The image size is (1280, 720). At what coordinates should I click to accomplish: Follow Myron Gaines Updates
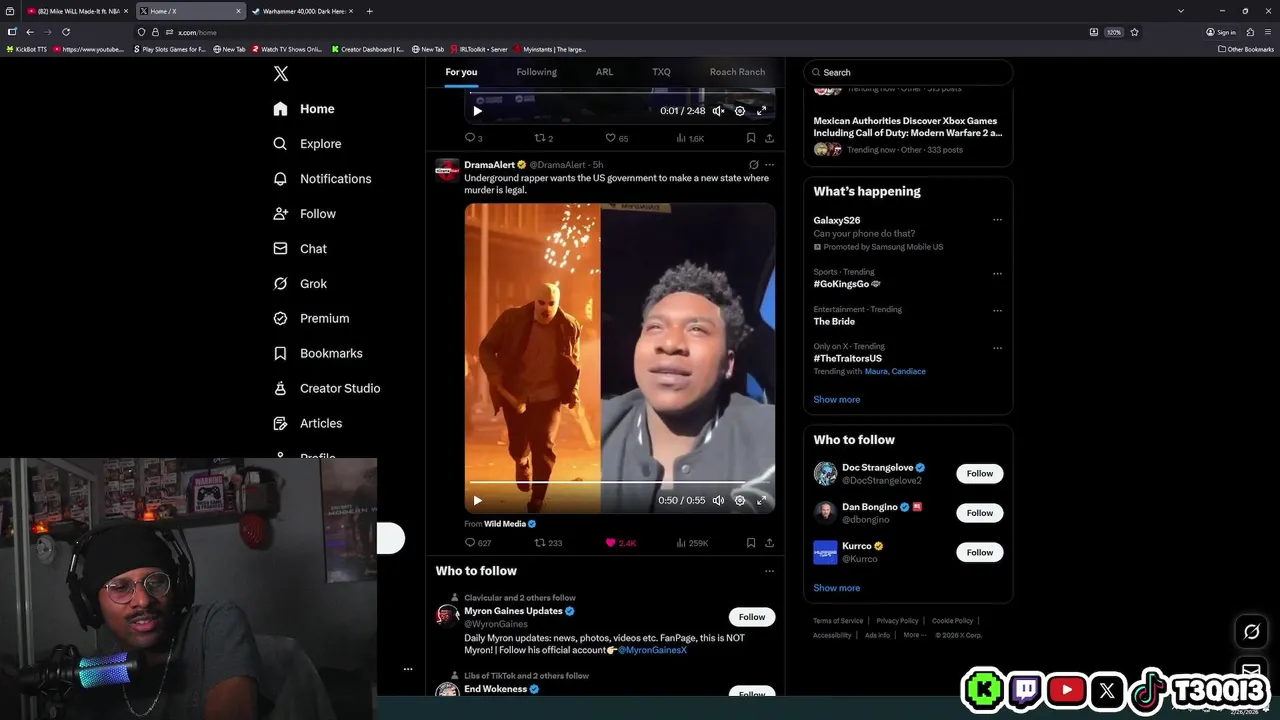click(x=752, y=617)
